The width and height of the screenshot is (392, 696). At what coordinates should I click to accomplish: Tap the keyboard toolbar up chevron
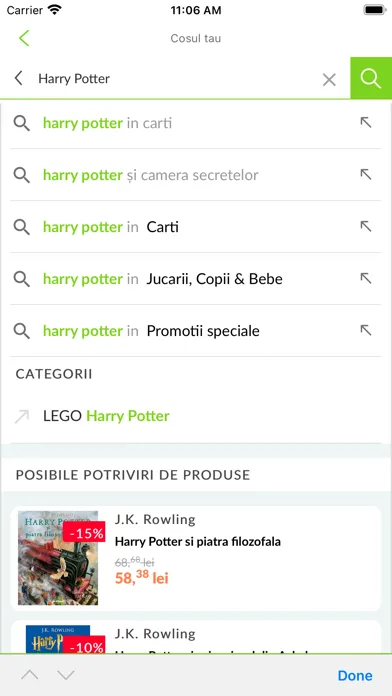coord(30,676)
